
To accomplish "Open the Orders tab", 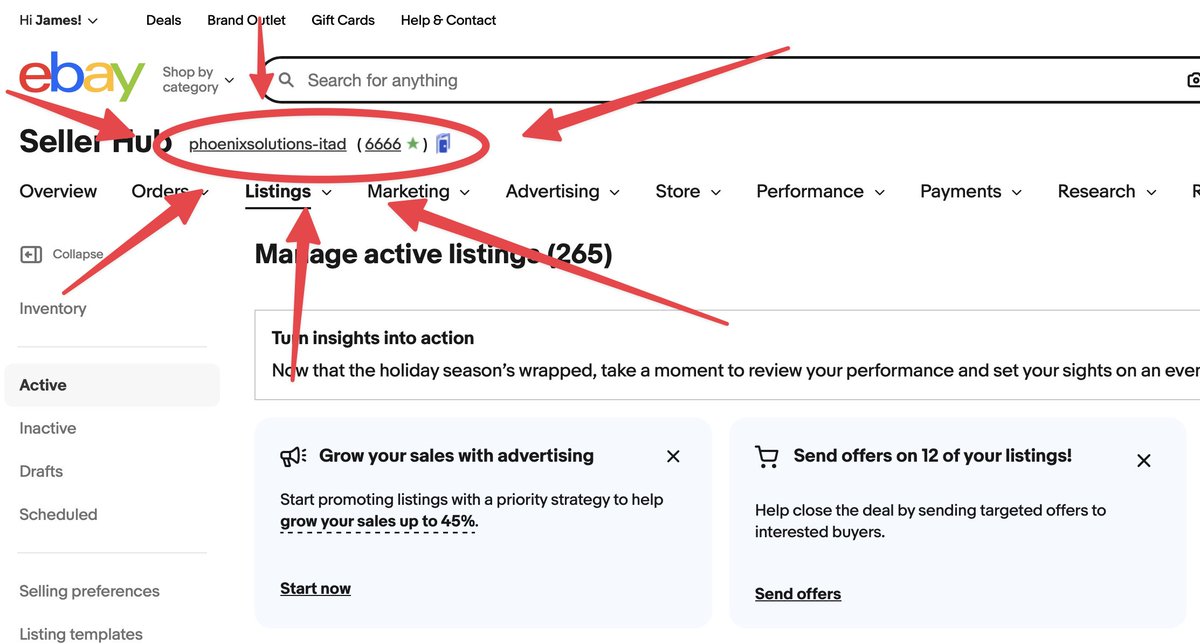I will [x=160, y=191].
